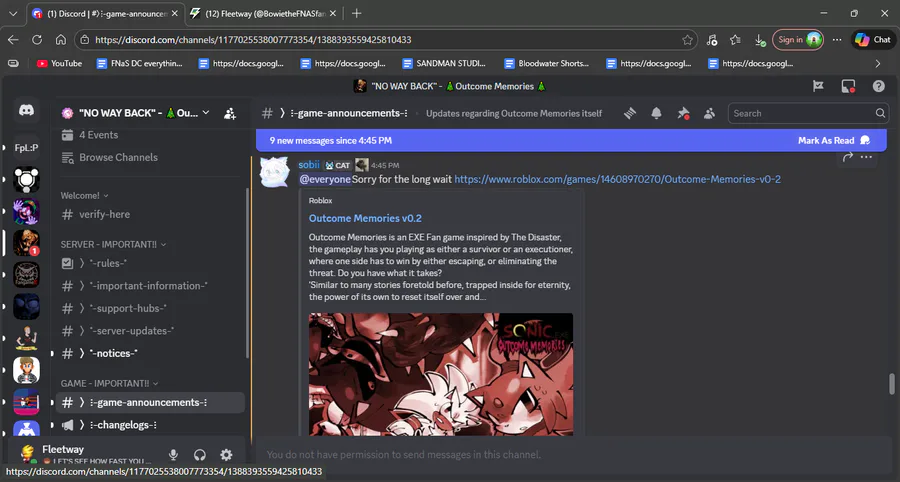
Task: Deafen with headphones icon
Action: tap(200, 455)
